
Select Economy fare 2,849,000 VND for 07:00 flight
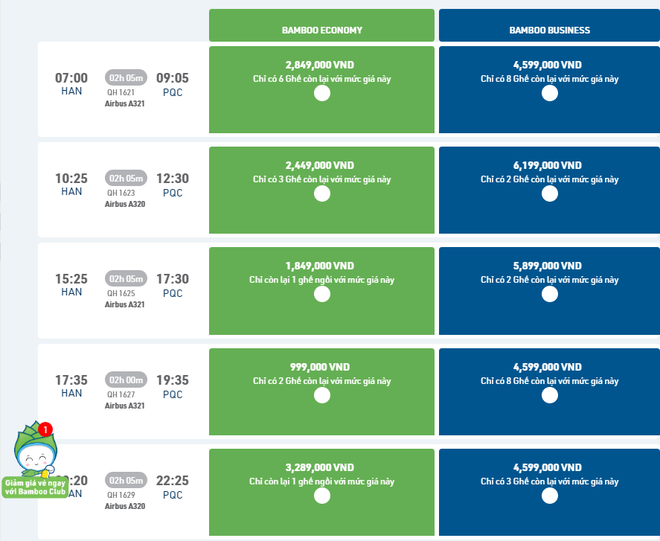[x=322, y=94]
